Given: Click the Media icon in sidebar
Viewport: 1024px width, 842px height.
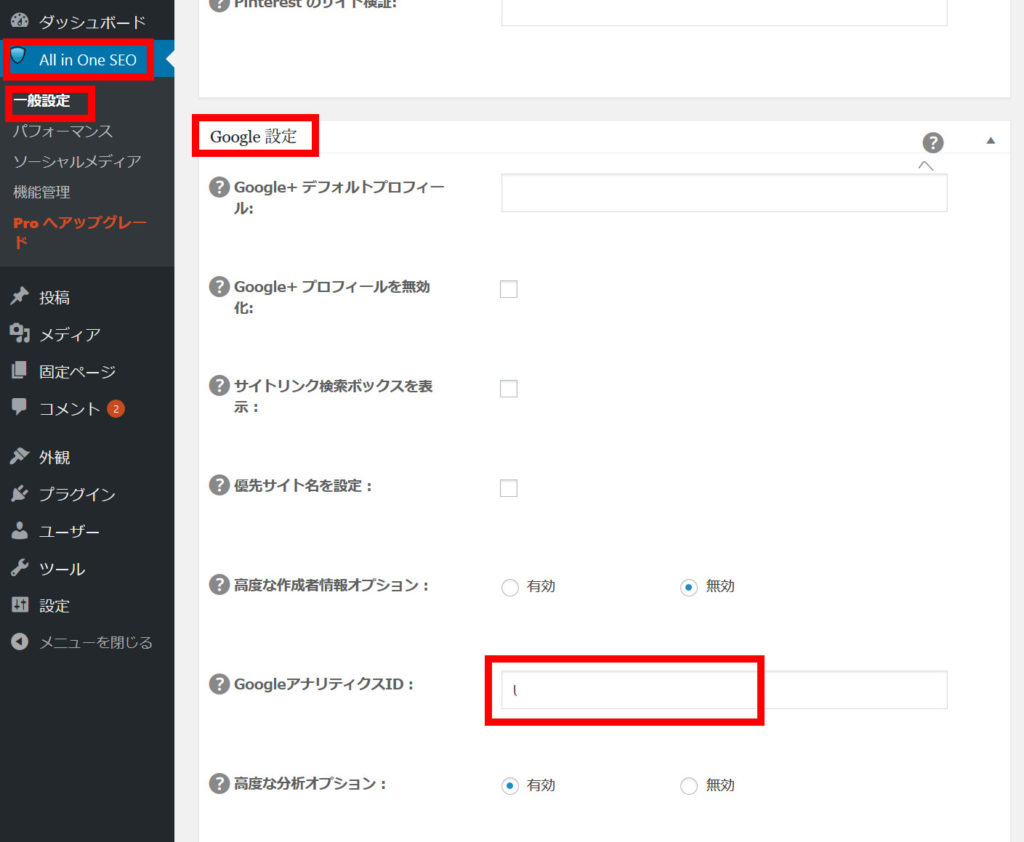Looking at the screenshot, I should 20,333.
